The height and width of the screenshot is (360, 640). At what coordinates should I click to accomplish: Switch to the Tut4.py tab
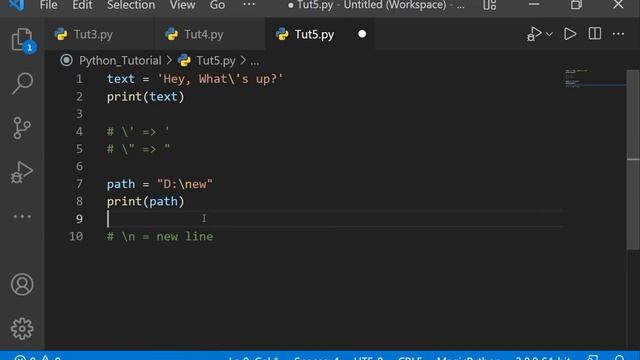pos(204,34)
